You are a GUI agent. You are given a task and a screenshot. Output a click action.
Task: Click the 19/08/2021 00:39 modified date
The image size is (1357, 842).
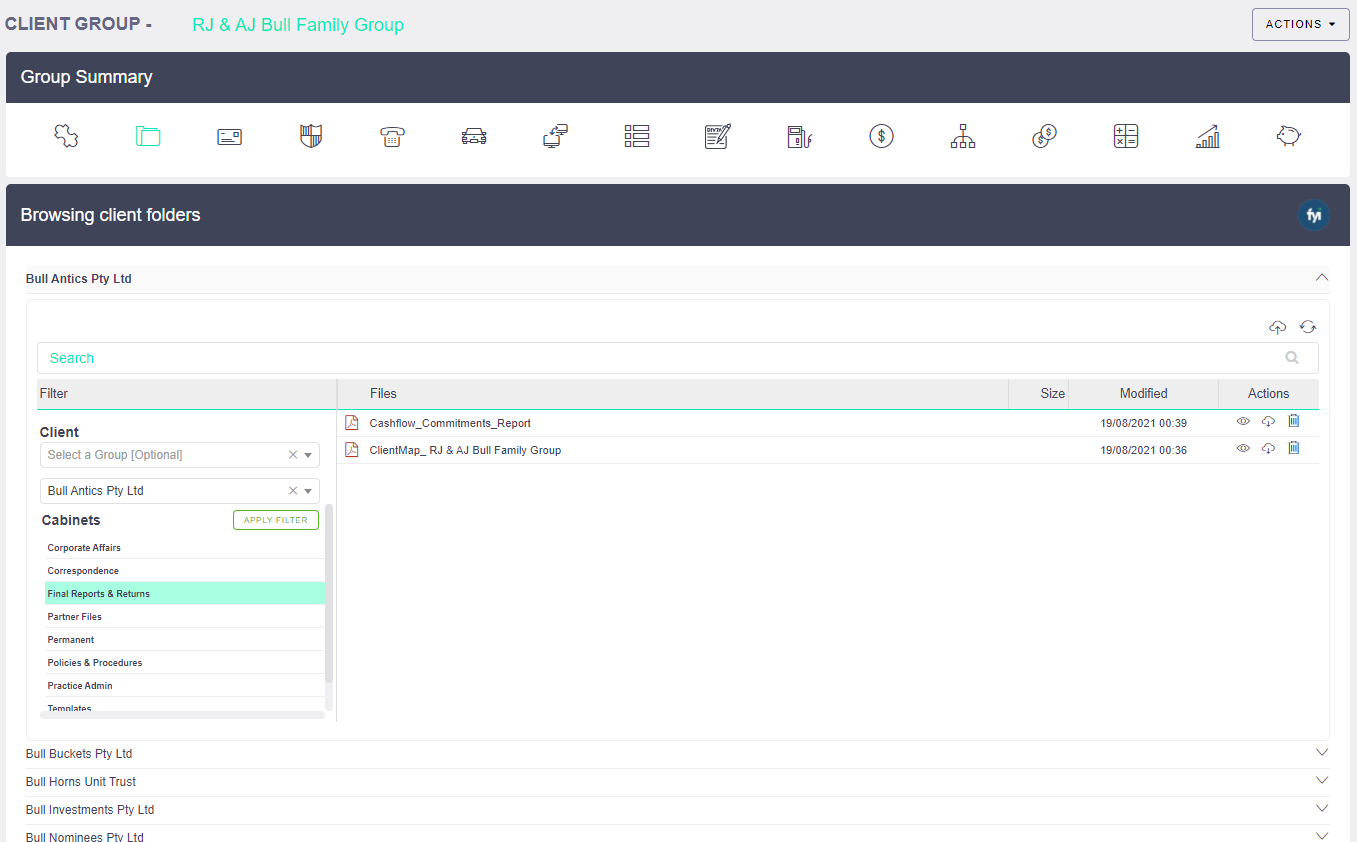(x=1143, y=423)
